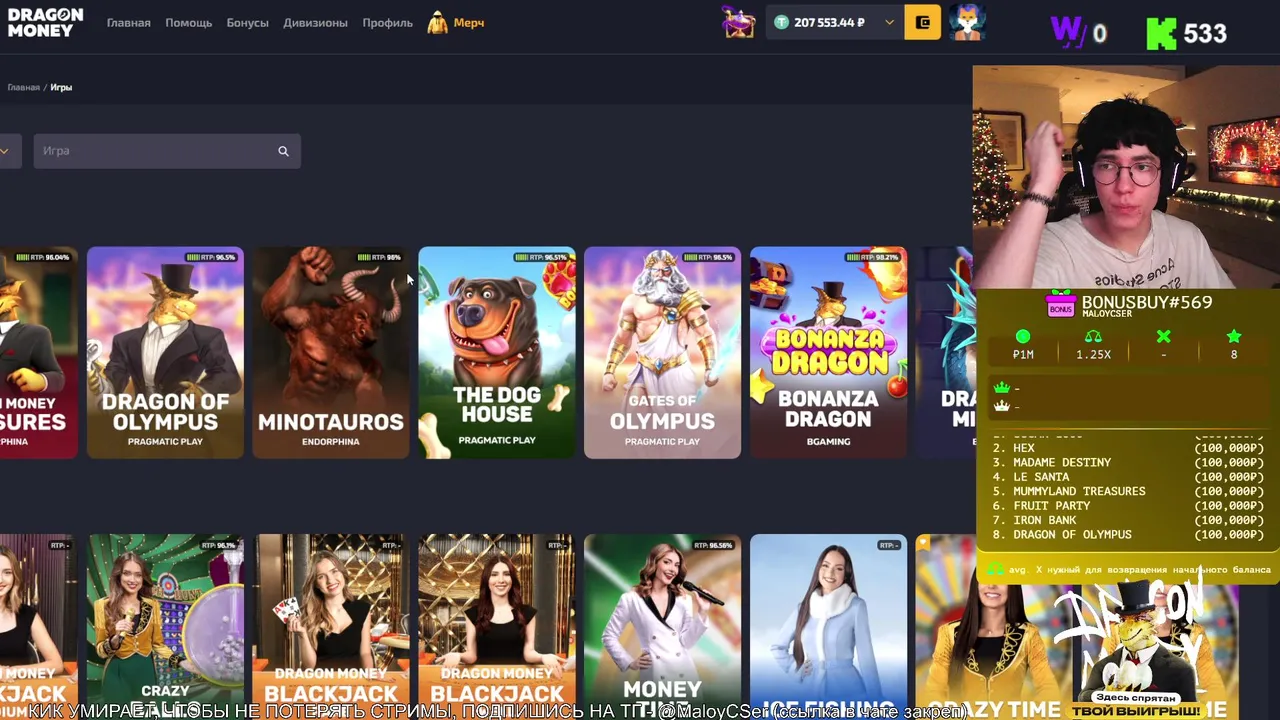
Task: Select the LE SANTA list row
Action: 1128,477
